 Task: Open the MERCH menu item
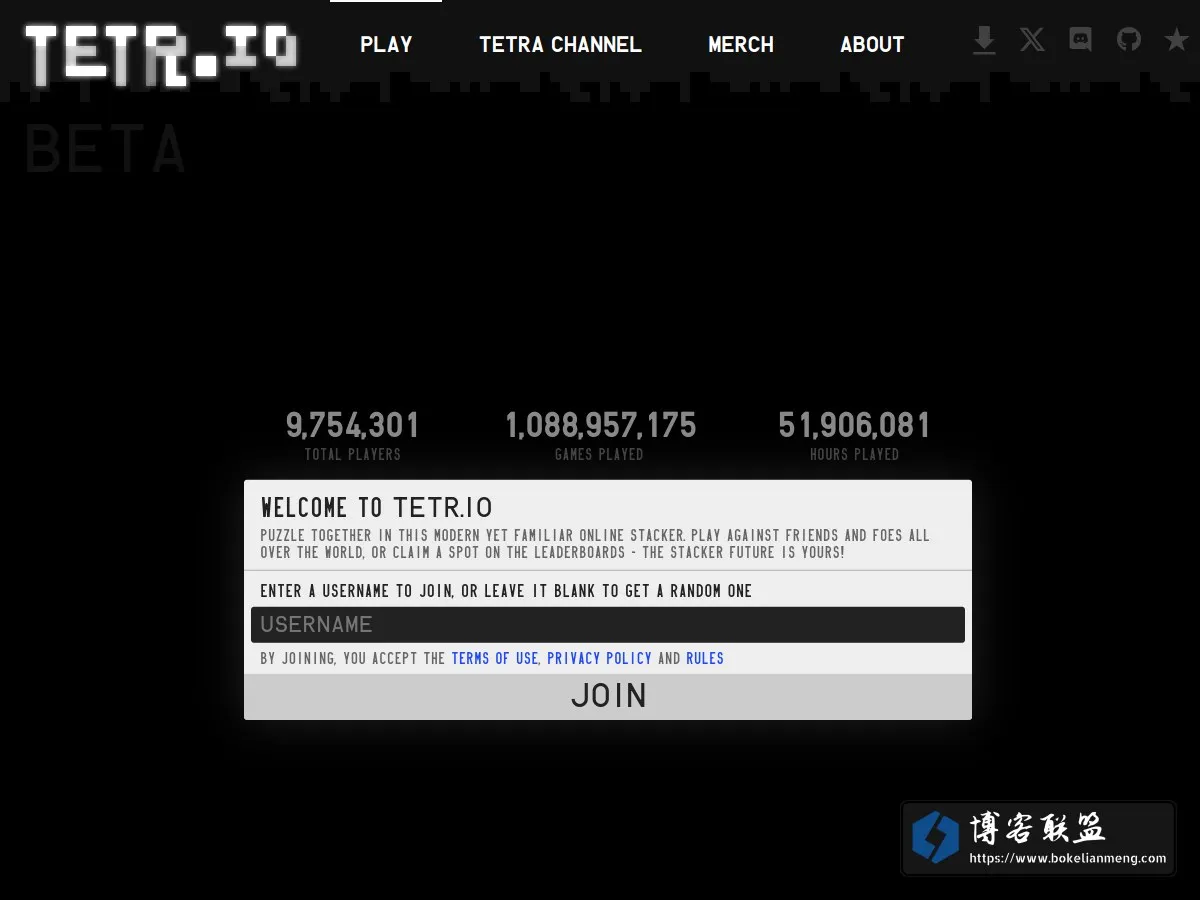[741, 44]
